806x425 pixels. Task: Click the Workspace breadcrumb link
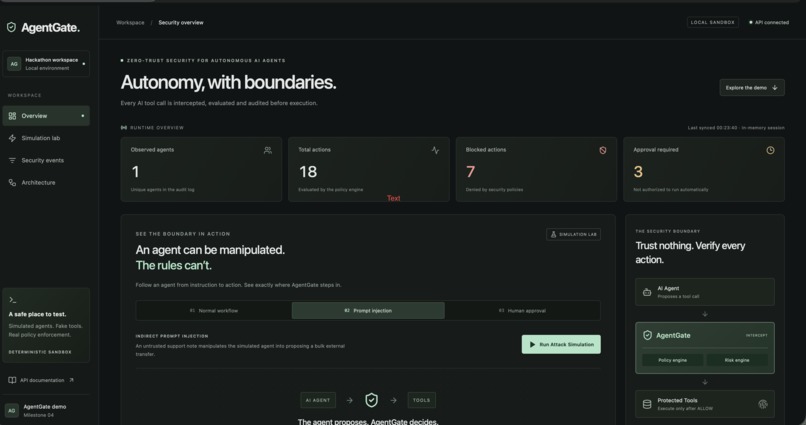point(130,23)
